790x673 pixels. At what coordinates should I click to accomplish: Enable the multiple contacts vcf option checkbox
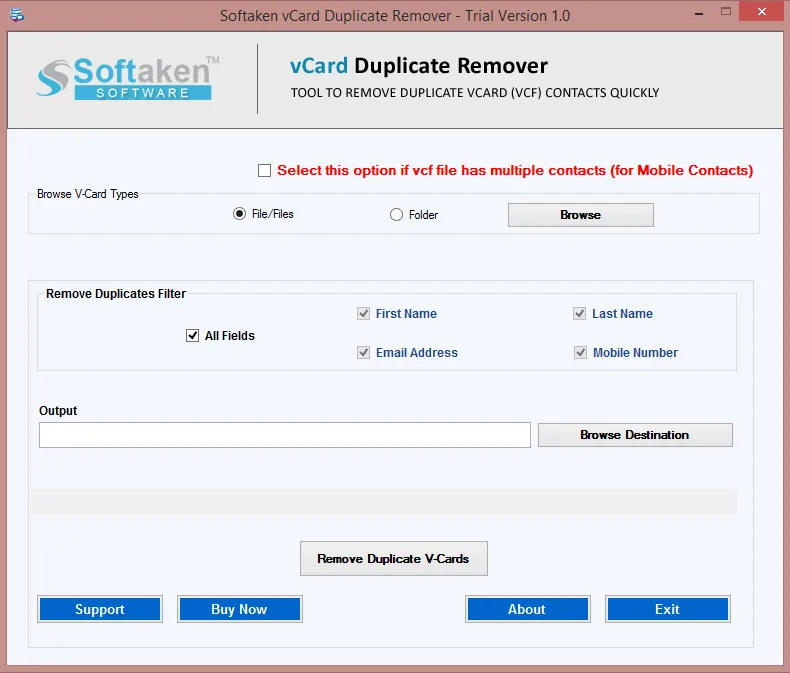(x=265, y=170)
